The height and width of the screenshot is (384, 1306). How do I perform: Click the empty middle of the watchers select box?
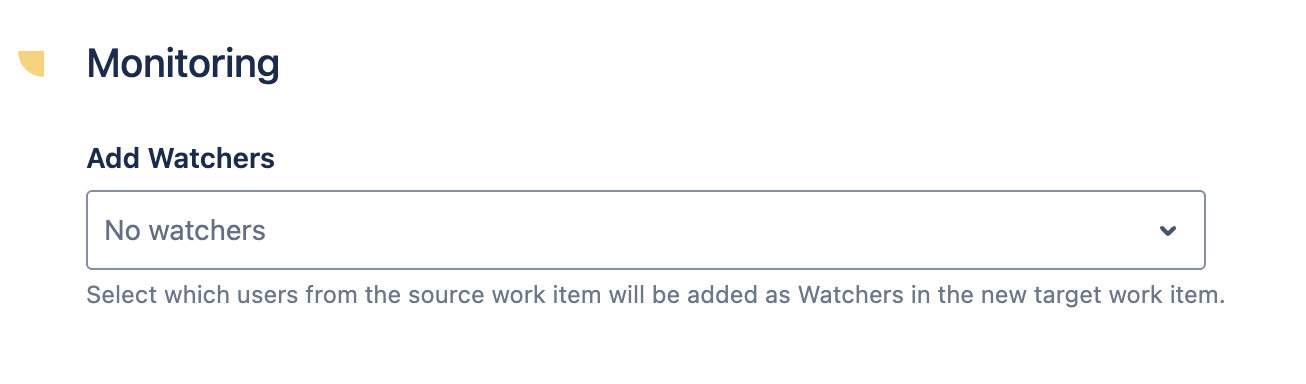(700, 230)
